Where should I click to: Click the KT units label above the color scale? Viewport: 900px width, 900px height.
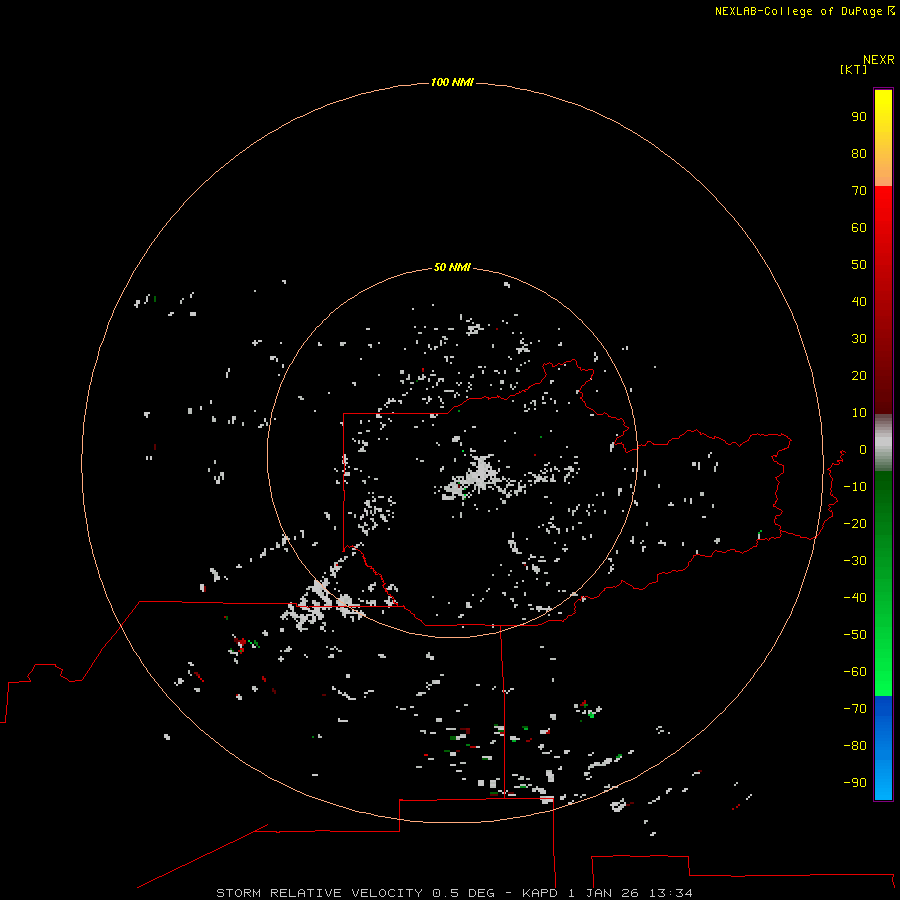click(853, 69)
